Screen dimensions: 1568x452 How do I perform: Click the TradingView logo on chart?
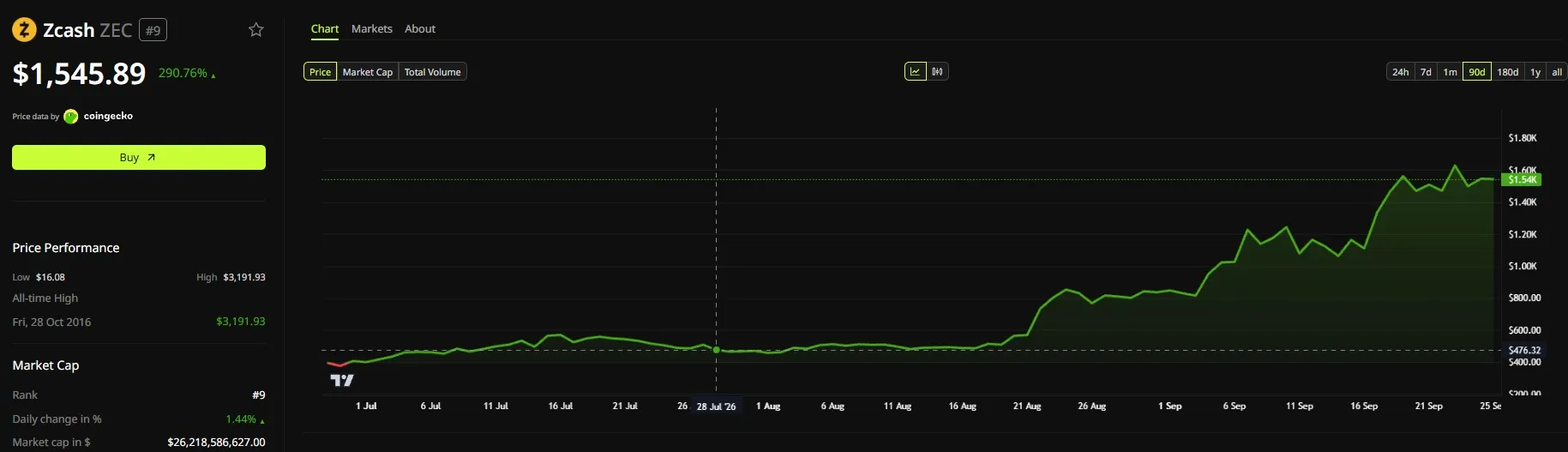pos(342,380)
